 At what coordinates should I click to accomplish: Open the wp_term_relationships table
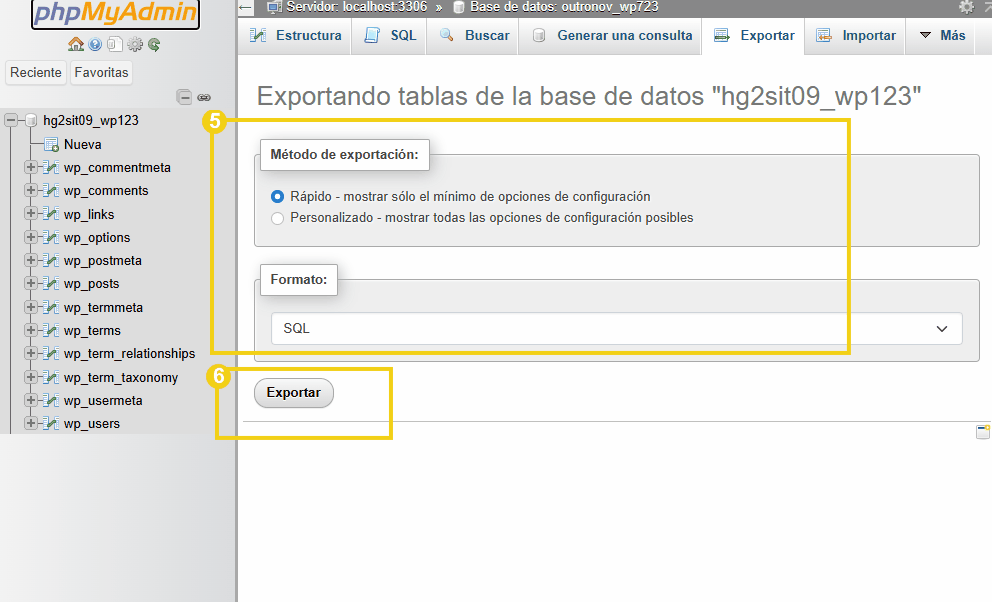pyautogui.click(x=129, y=353)
